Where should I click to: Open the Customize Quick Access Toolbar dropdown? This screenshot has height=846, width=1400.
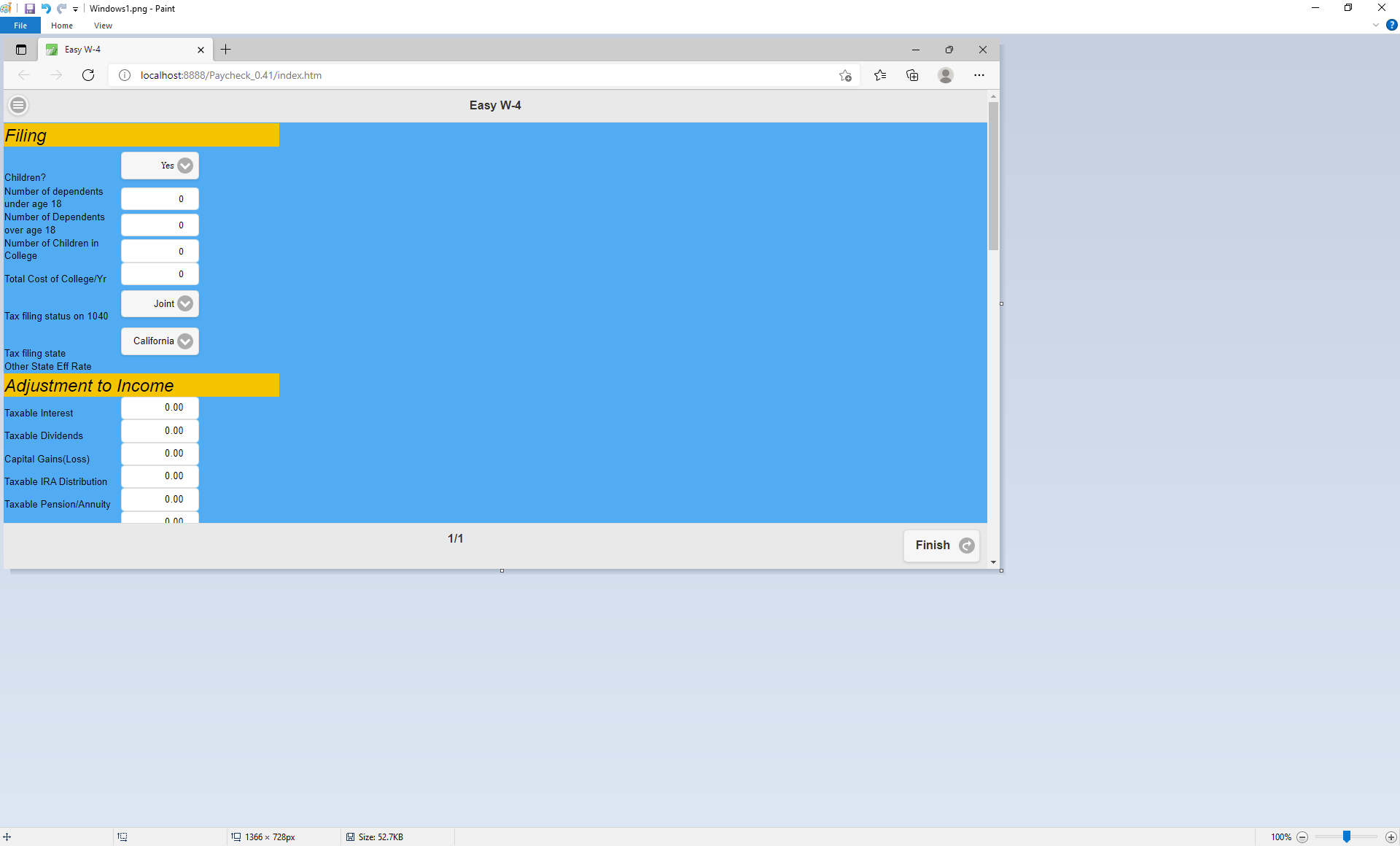click(x=75, y=9)
